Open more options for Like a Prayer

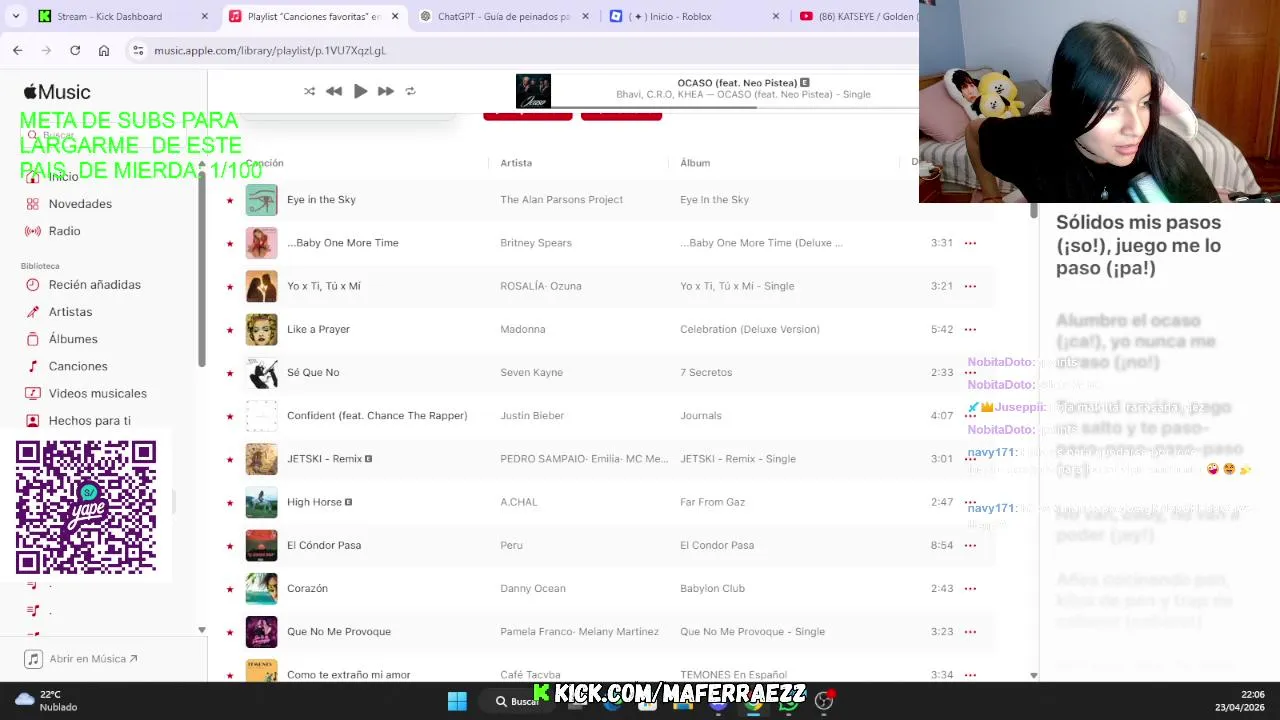click(x=970, y=329)
